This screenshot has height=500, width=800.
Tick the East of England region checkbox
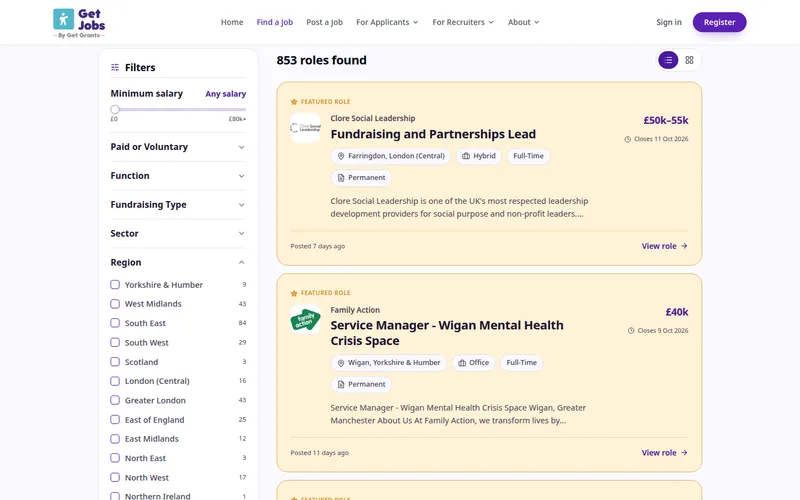point(115,419)
